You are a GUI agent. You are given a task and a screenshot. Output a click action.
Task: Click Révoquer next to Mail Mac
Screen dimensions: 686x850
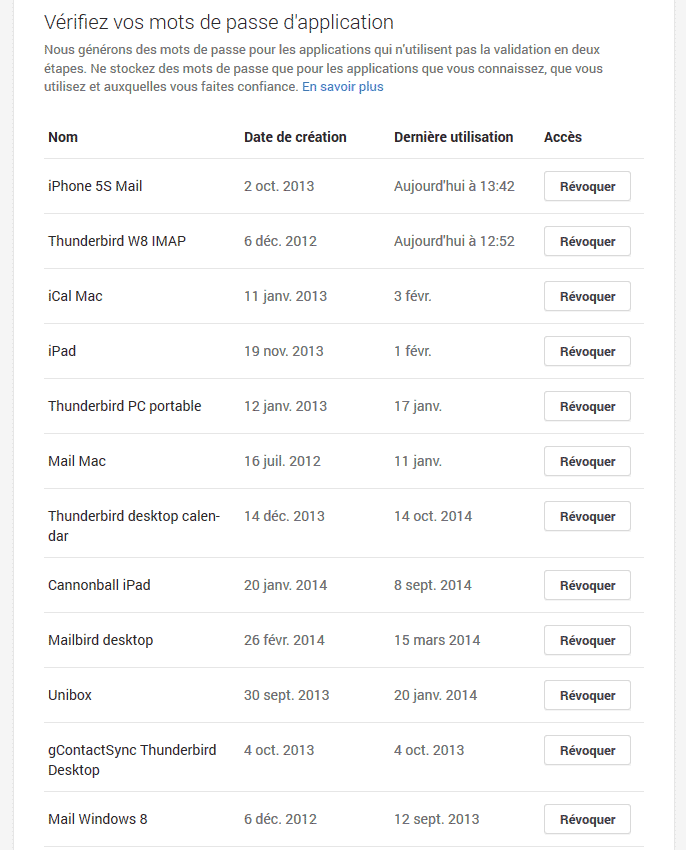[587, 461]
